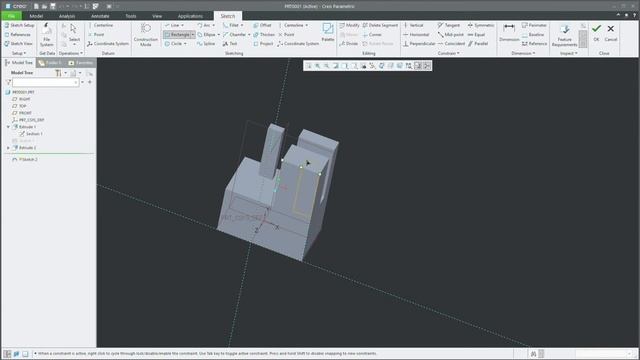The height and width of the screenshot is (360, 640).
Task: Click the Perimeter dimension tool
Action: coord(534,25)
